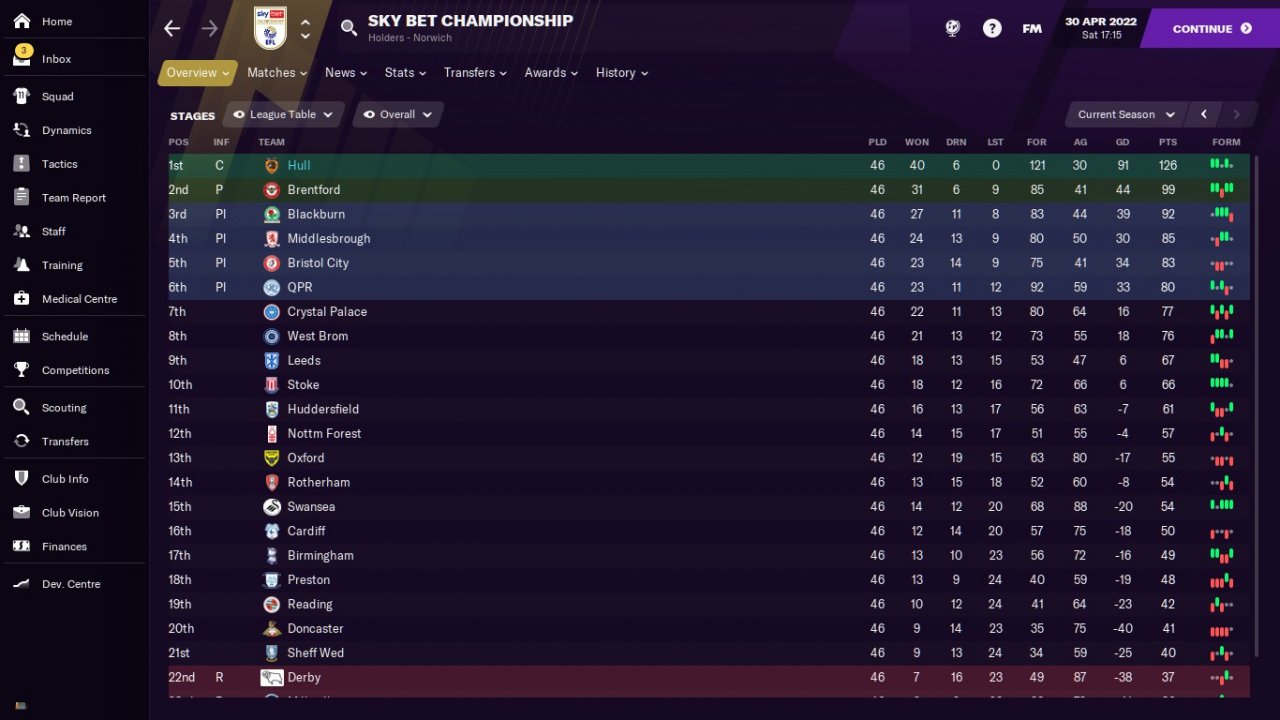Open the Inbox envelope icon
The image size is (1280, 720).
tap(22, 59)
